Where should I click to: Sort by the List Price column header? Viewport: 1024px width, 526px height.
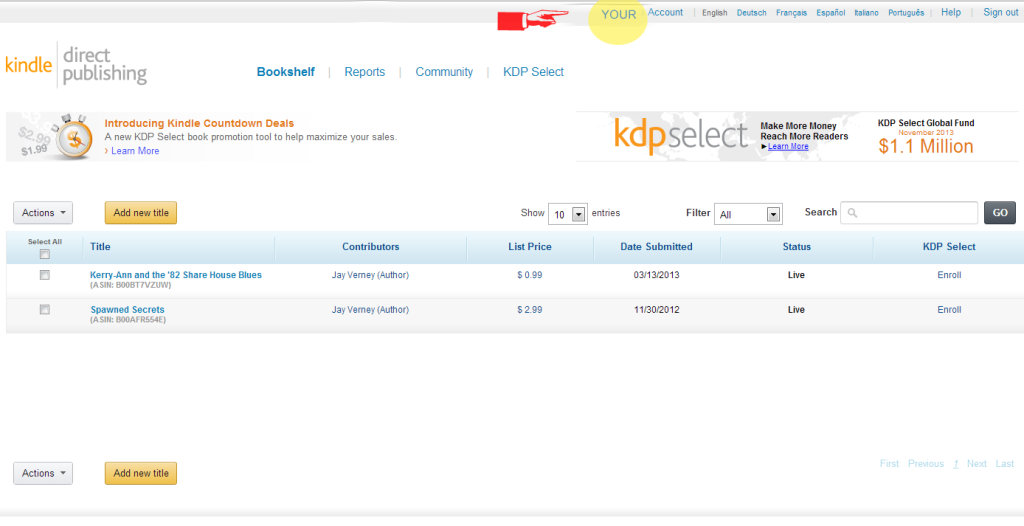[x=530, y=247]
